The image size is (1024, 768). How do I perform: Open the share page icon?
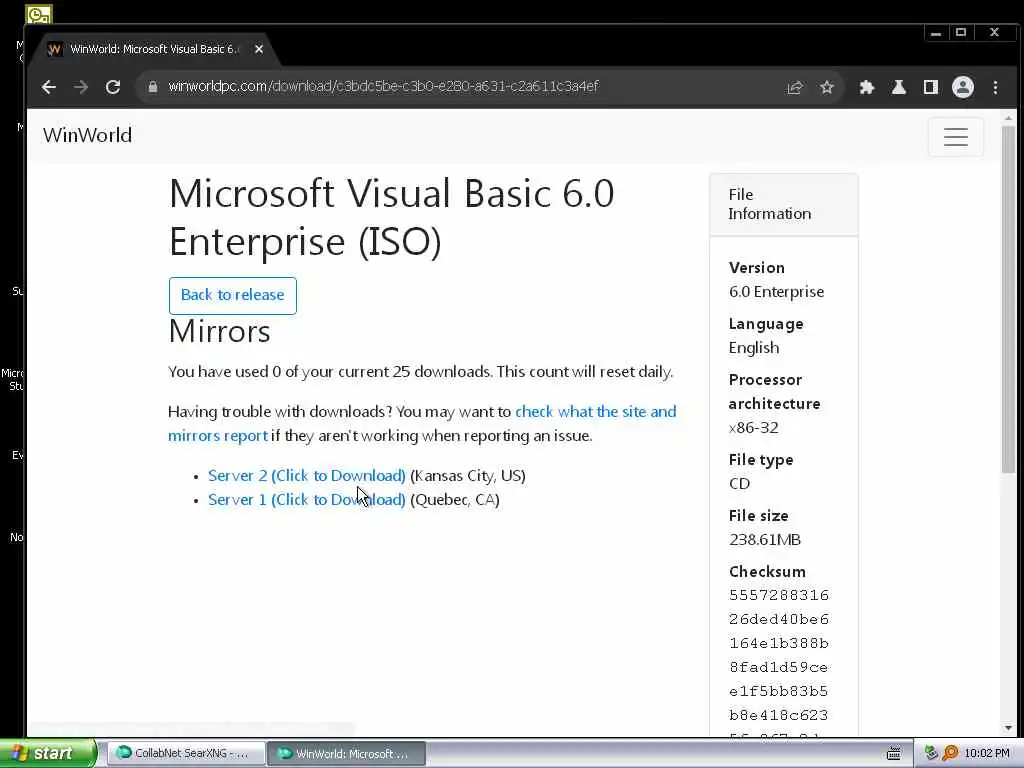(795, 88)
